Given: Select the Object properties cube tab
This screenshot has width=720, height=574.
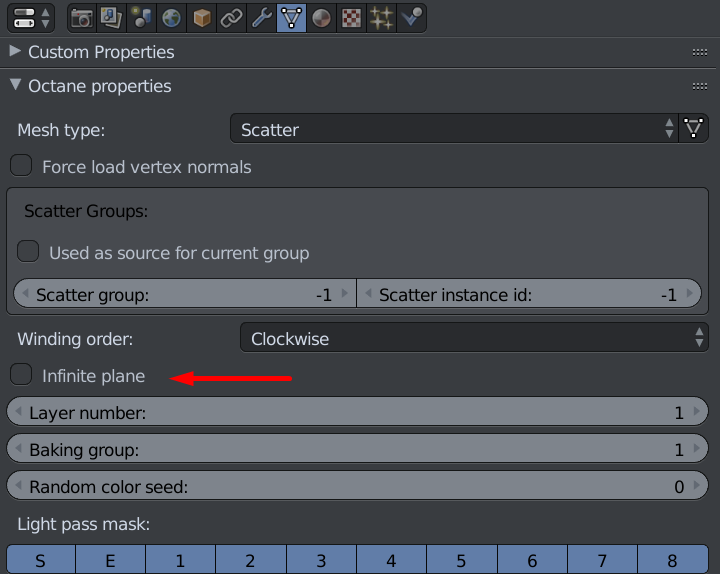Looking at the screenshot, I should 202,17.
